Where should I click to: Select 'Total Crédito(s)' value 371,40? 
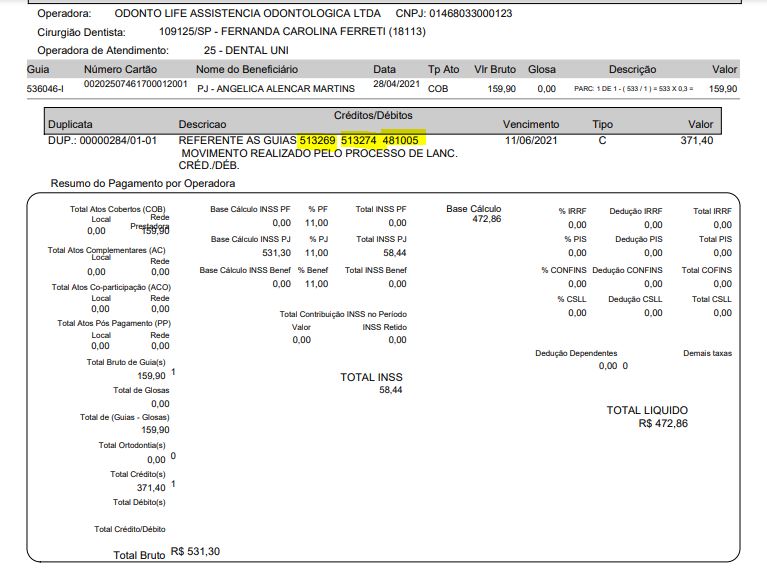click(151, 488)
